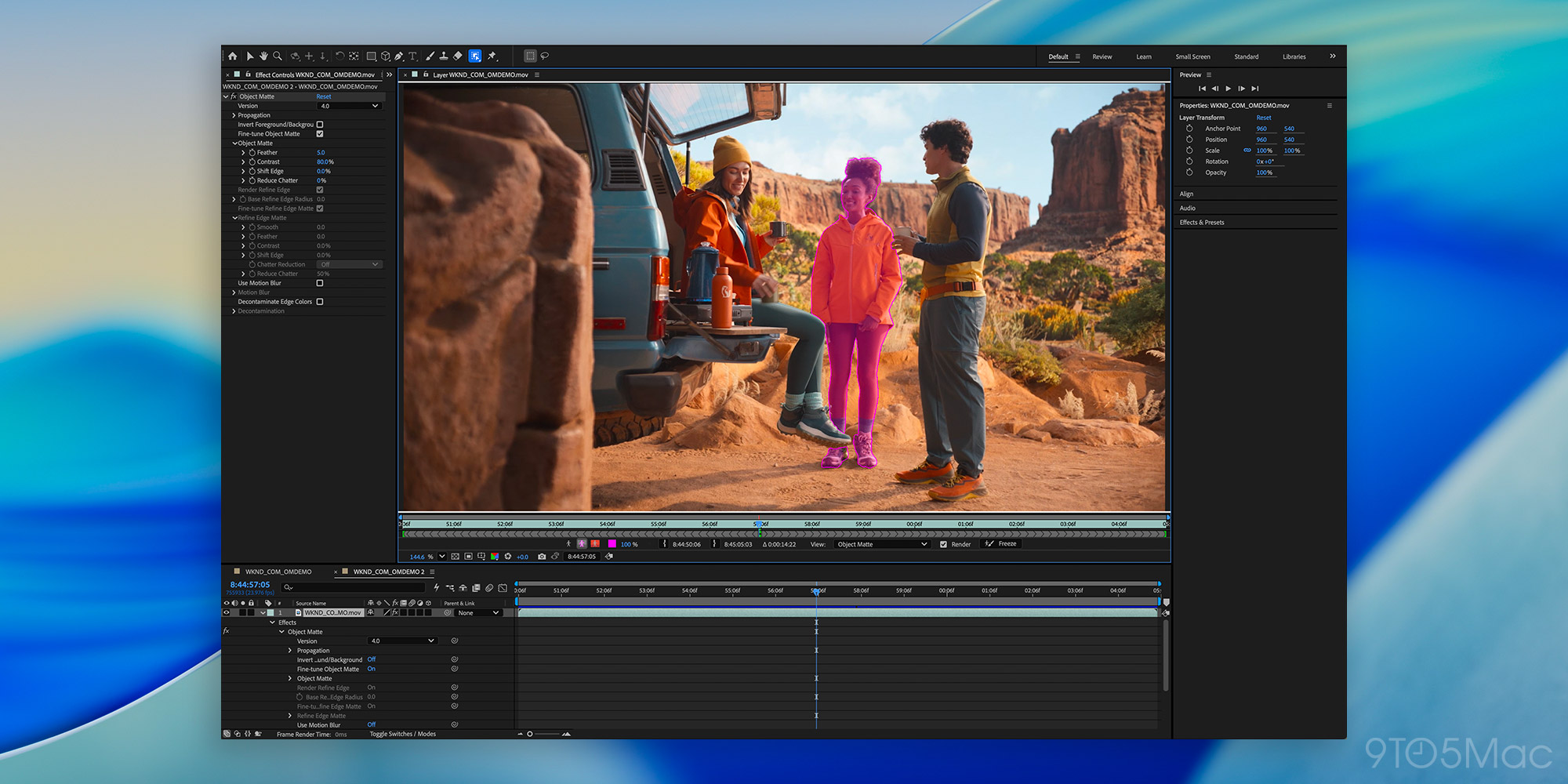The width and height of the screenshot is (1568, 784).
Task: Select the Lasso selection icon
Action: click(544, 56)
